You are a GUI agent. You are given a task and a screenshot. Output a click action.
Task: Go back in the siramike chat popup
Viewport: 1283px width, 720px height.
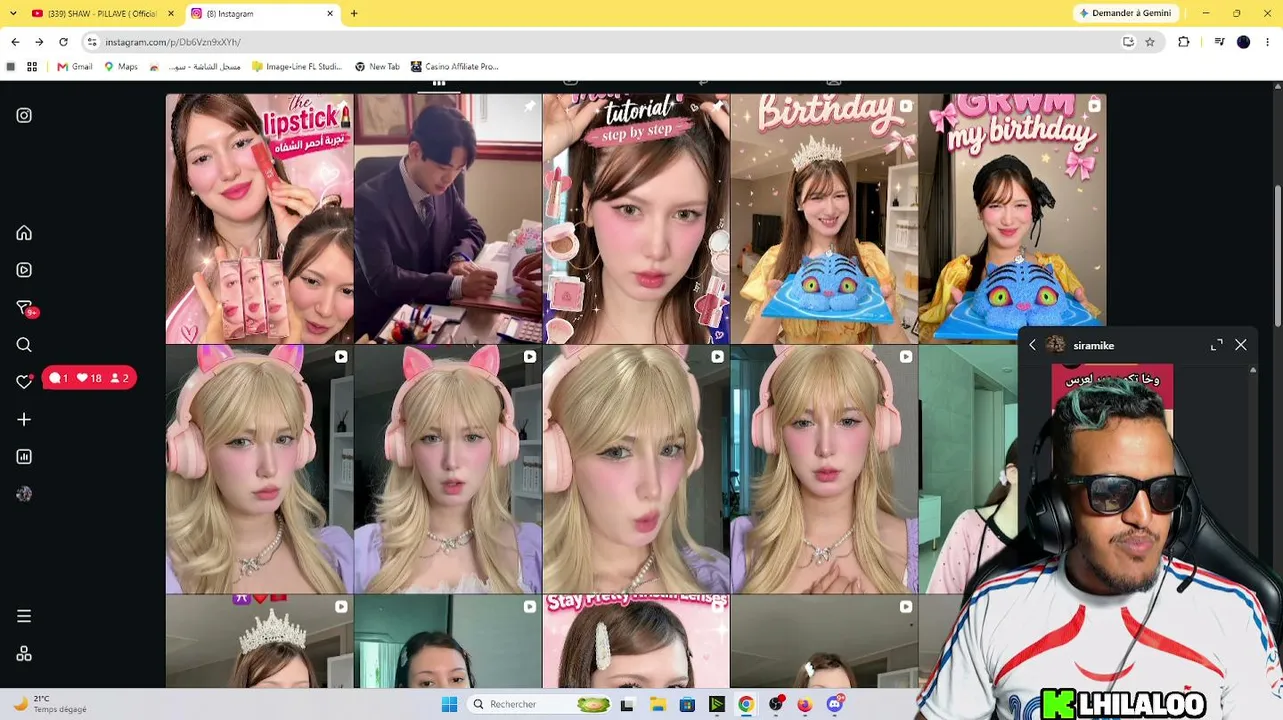[1033, 345]
